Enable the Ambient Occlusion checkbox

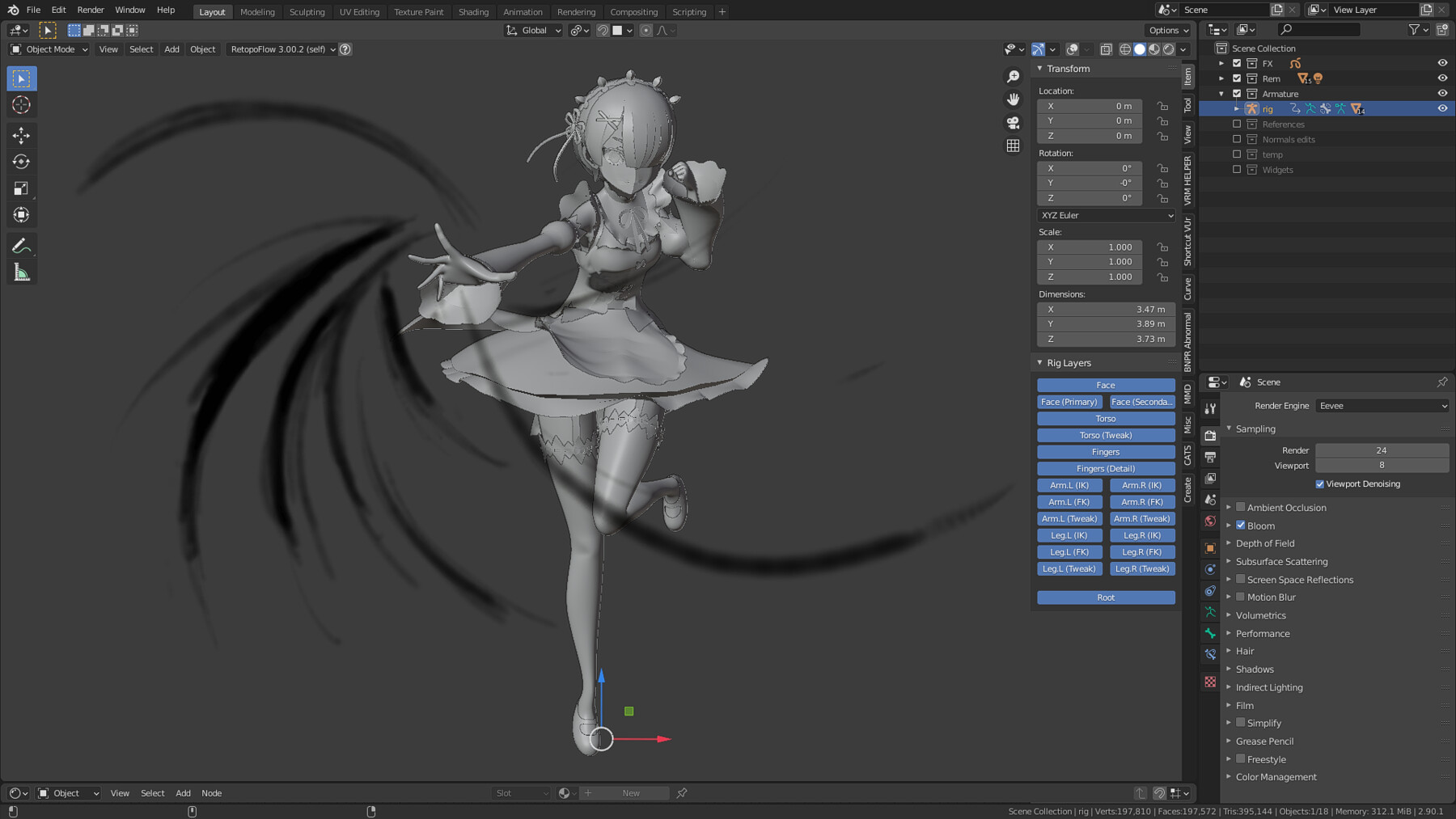(1241, 507)
